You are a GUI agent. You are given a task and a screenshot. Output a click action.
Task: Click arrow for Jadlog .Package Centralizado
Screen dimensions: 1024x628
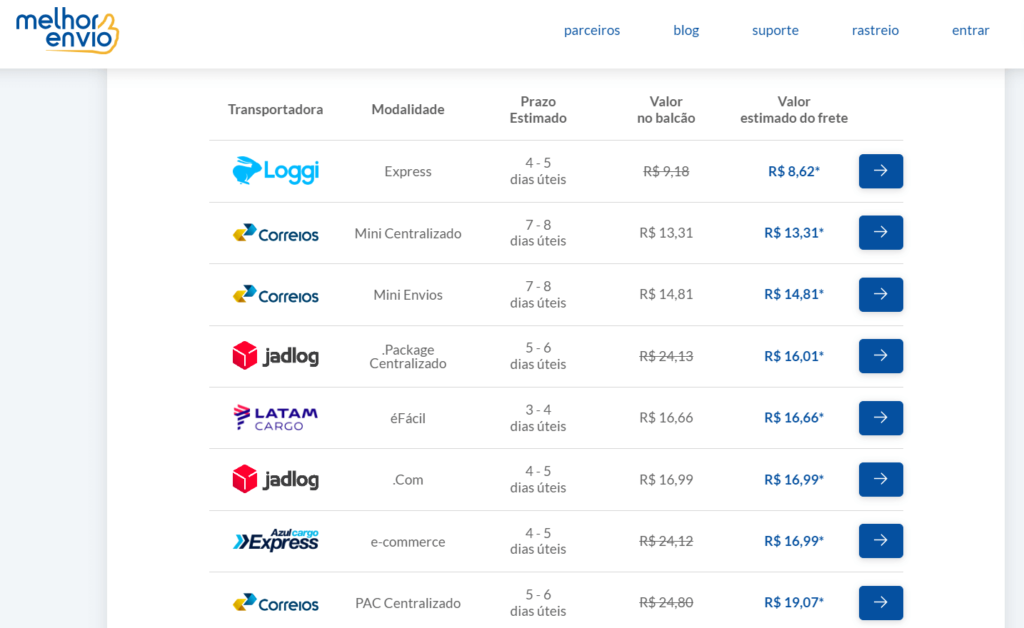coord(880,356)
